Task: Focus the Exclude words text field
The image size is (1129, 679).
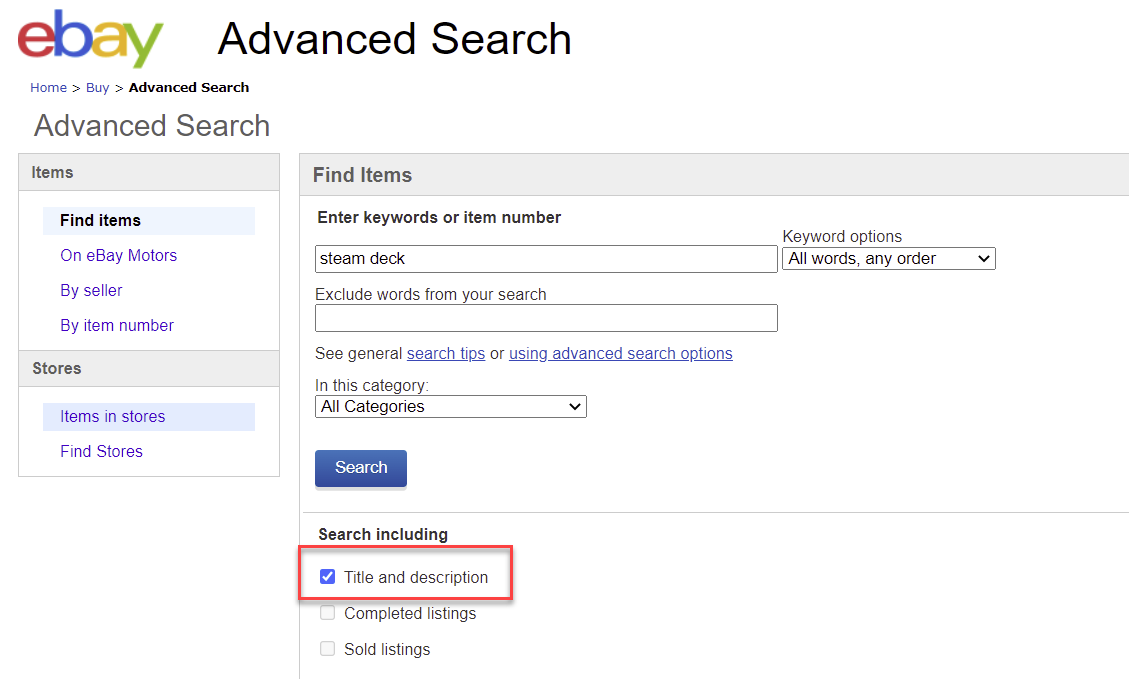Action: point(545,318)
